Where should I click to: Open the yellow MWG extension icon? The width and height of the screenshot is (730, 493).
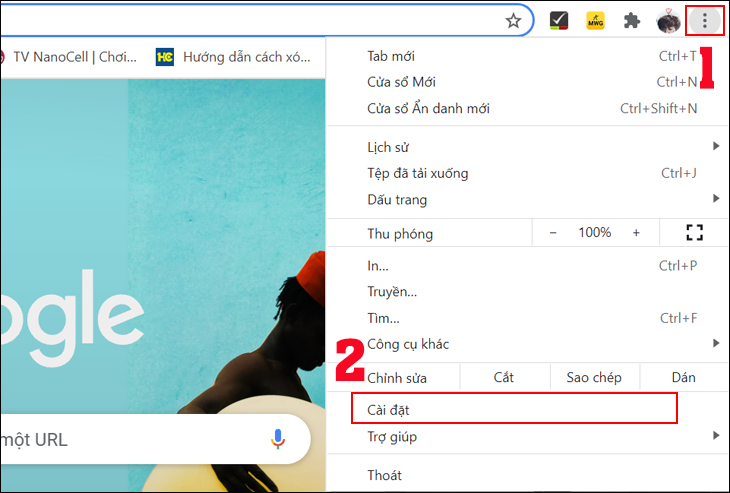(x=595, y=20)
